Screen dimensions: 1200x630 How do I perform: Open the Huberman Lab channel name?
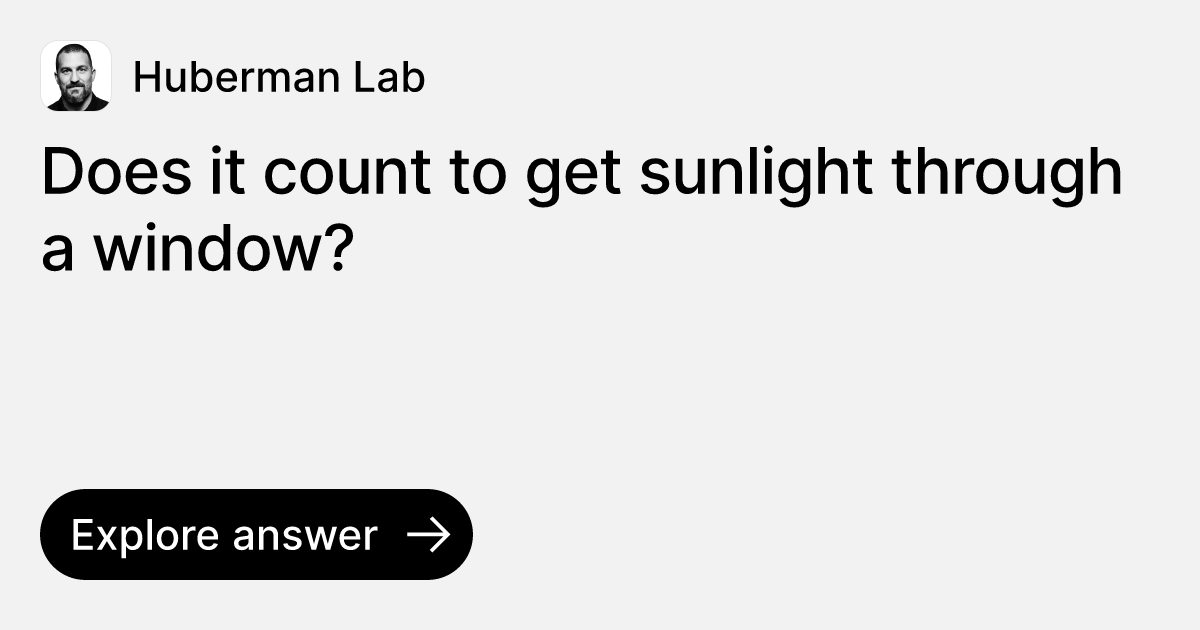coord(279,77)
